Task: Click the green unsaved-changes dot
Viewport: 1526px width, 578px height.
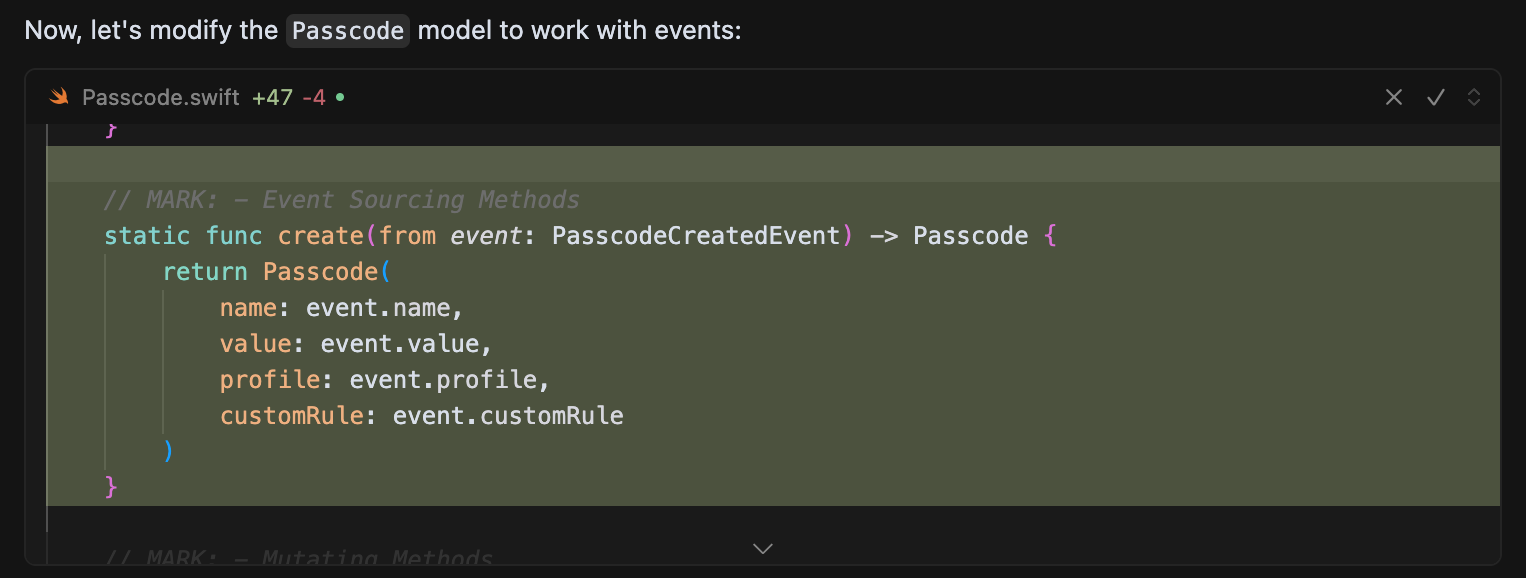Action: point(340,98)
